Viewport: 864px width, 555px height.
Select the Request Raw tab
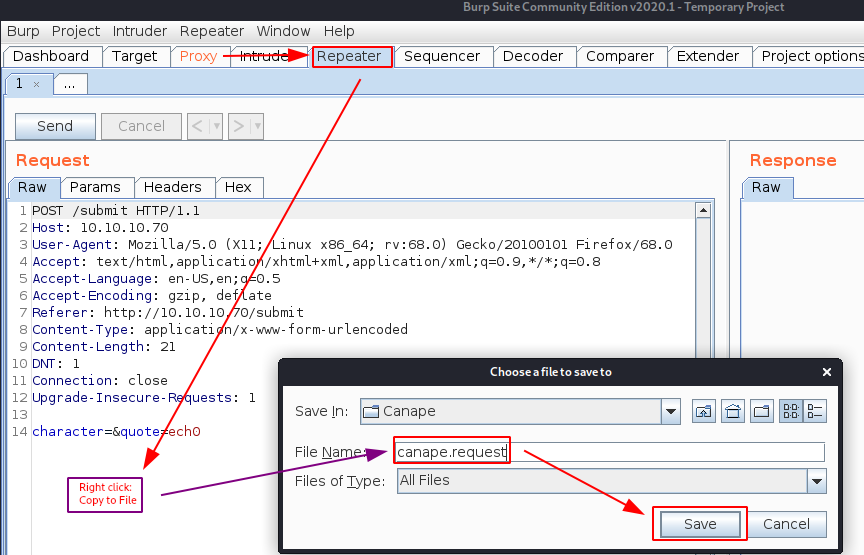pos(32,187)
